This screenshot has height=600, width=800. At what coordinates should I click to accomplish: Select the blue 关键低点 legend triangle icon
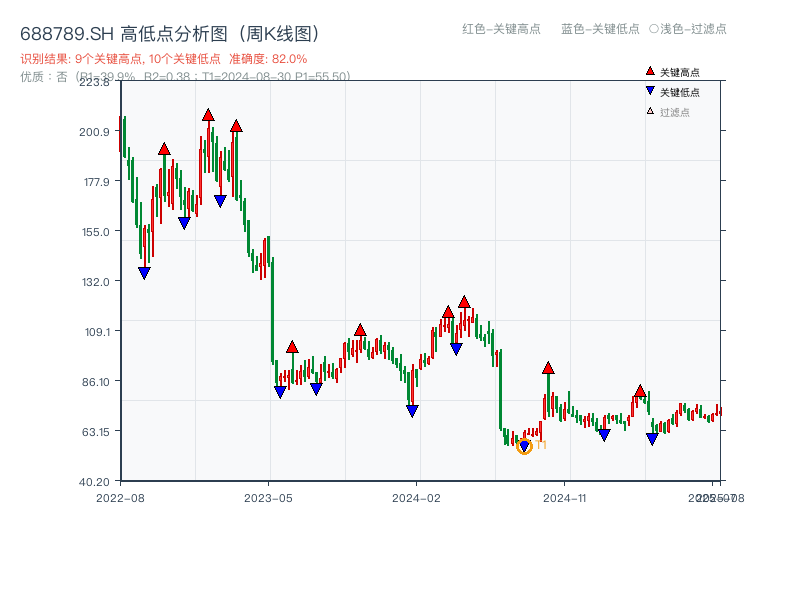click(x=648, y=92)
